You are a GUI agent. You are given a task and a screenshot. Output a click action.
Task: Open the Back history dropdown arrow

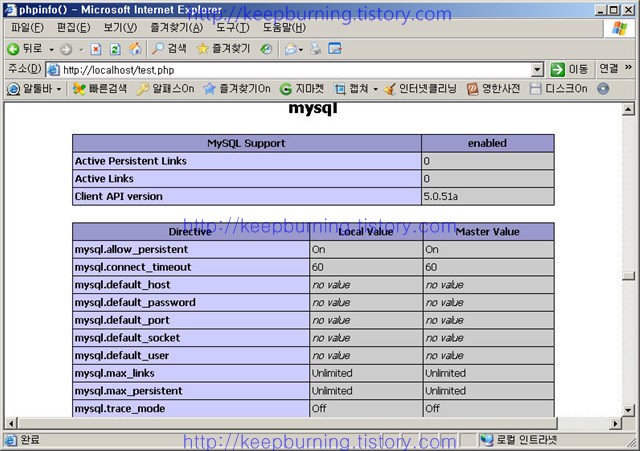[x=51, y=50]
